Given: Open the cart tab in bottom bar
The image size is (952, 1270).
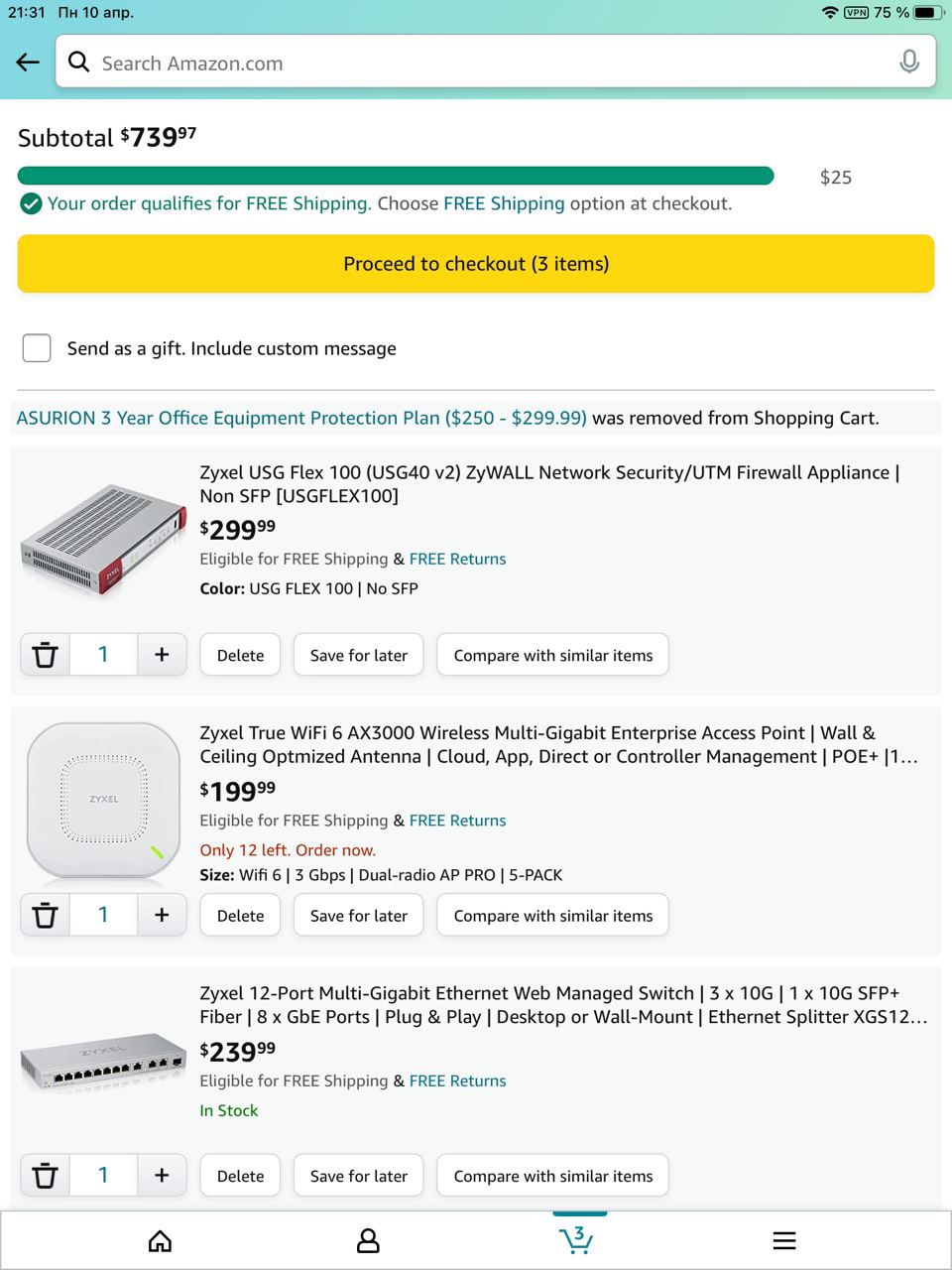Looking at the screenshot, I should (x=576, y=1240).
